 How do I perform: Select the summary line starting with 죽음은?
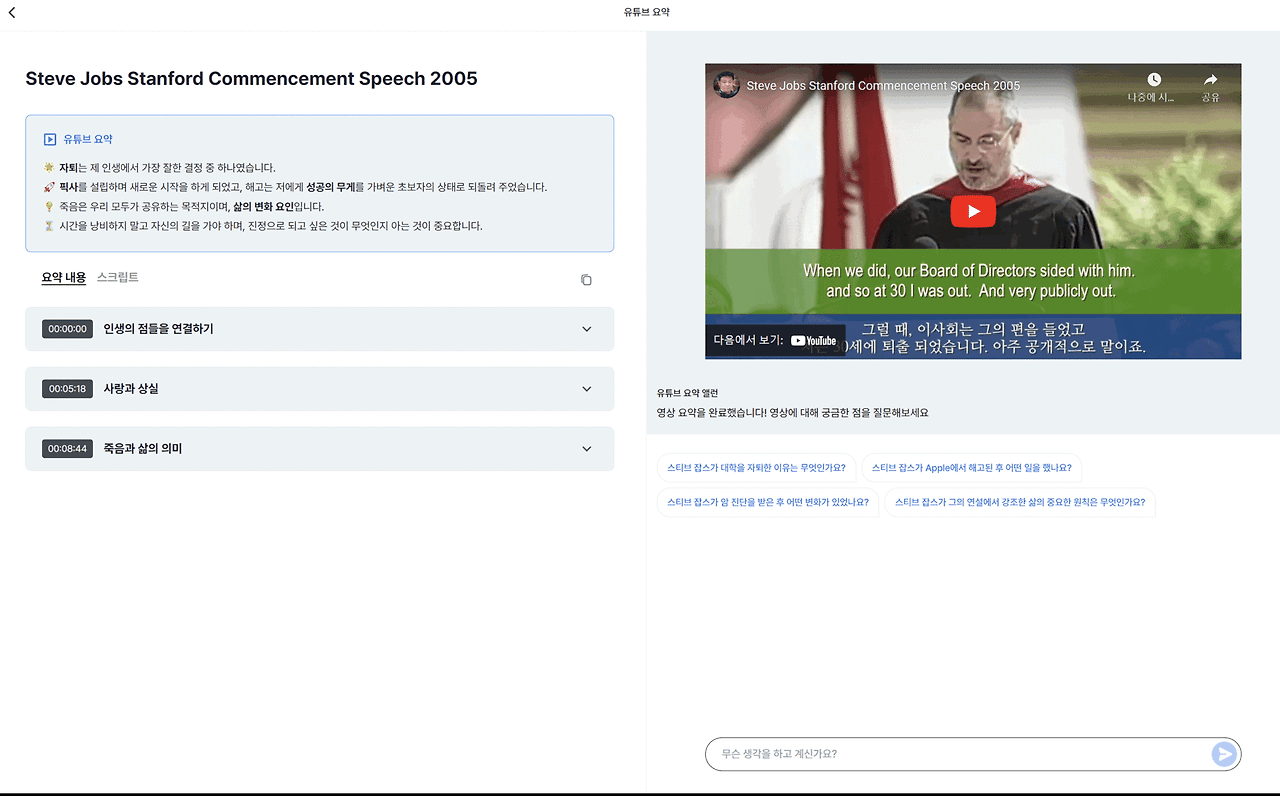184,207
